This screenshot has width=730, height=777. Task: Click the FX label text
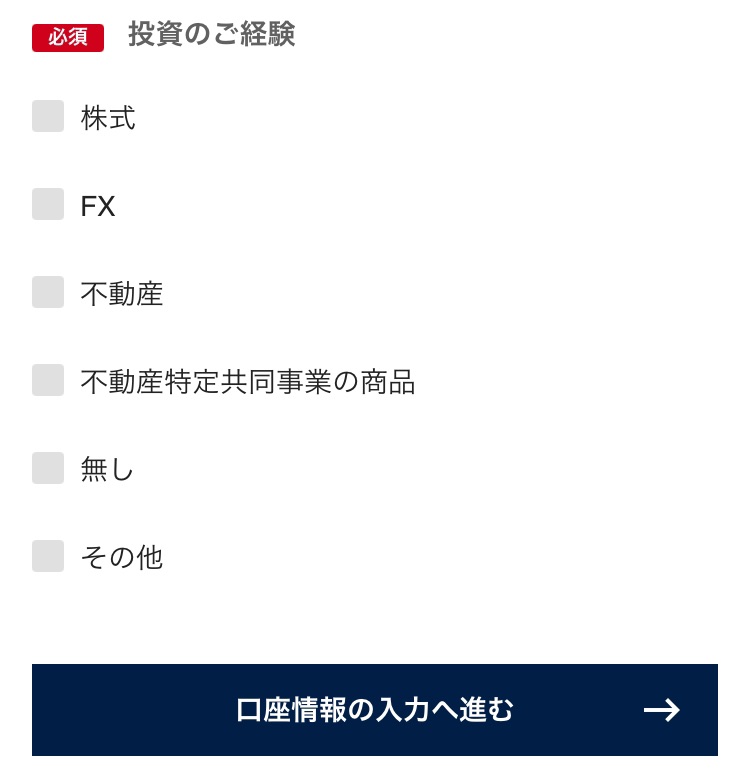(x=98, y=206)
